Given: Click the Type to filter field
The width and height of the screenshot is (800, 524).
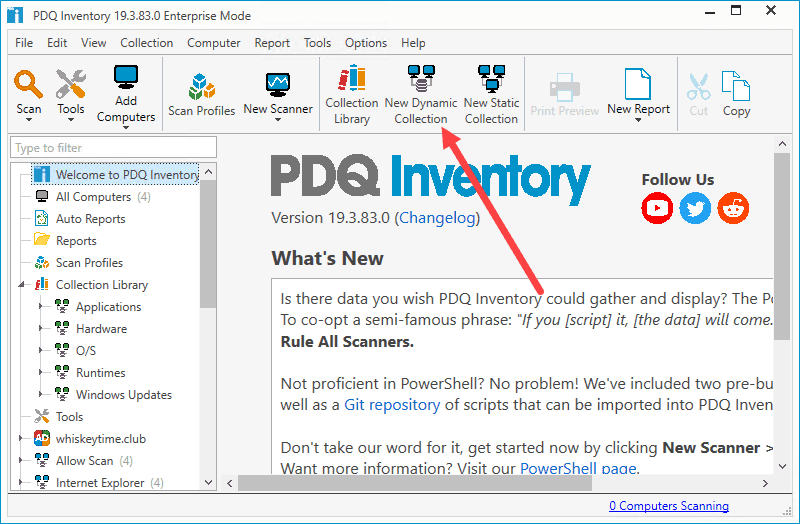Looking at the screenshot, I should tap(113, 147).
